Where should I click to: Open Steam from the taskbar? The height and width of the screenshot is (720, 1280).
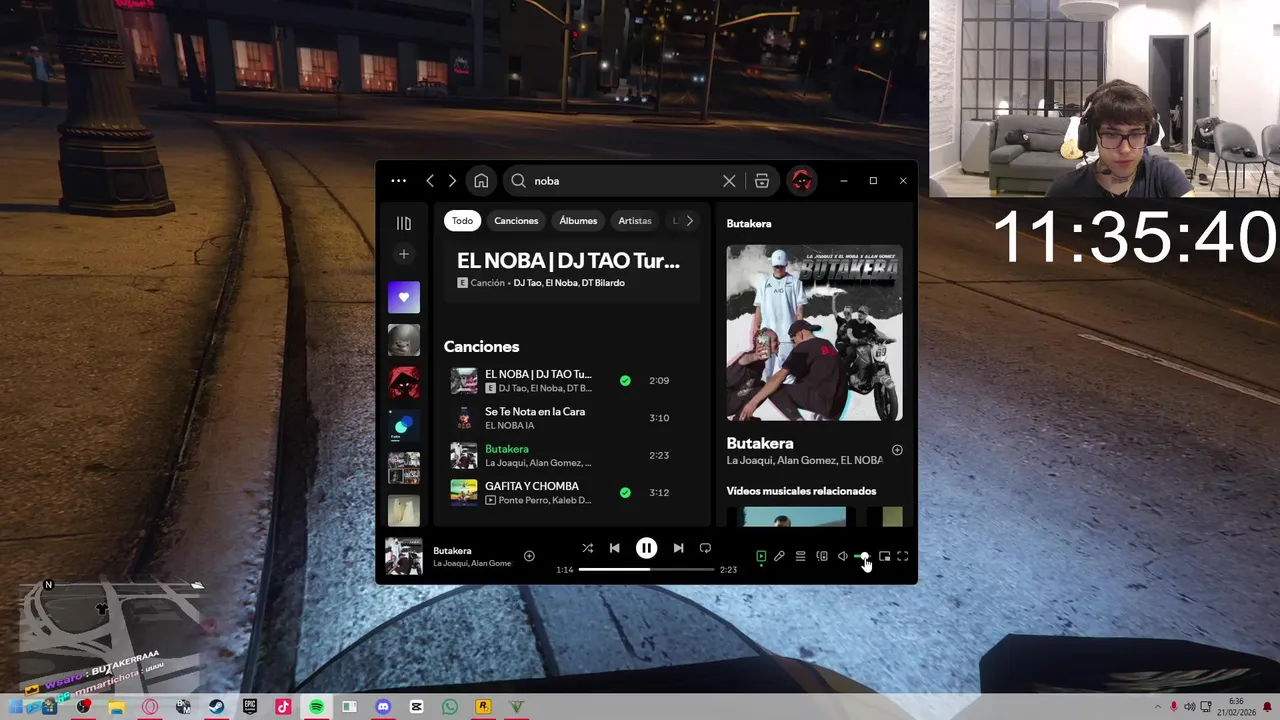point(216,707)
